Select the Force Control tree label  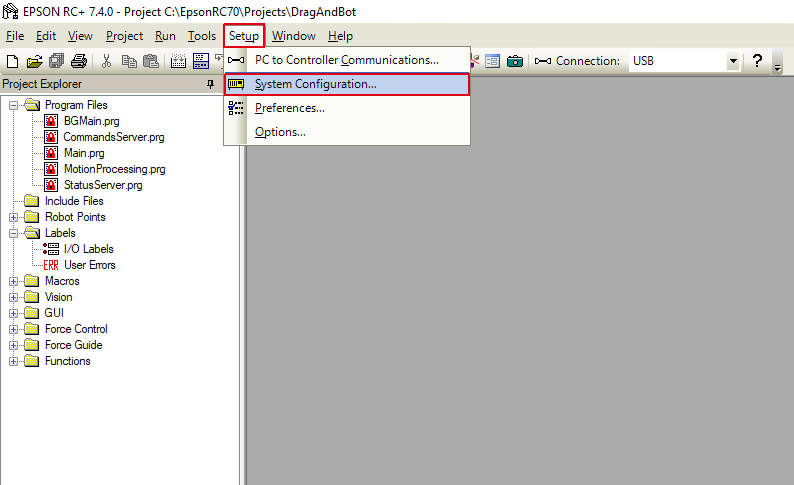[76, 329]
